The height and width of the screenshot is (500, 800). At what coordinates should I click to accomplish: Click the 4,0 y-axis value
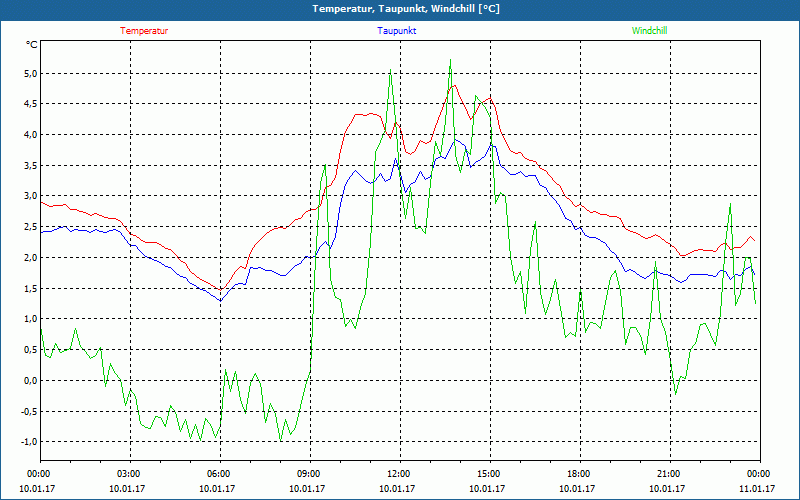click(x=31, y=135)
